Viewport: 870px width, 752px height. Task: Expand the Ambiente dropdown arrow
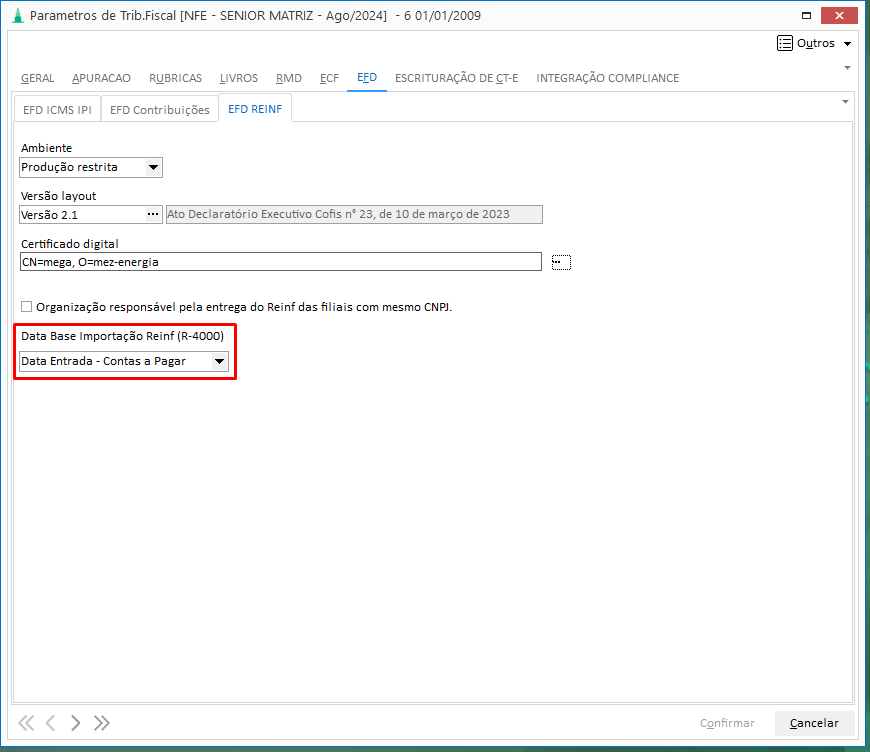153,167
